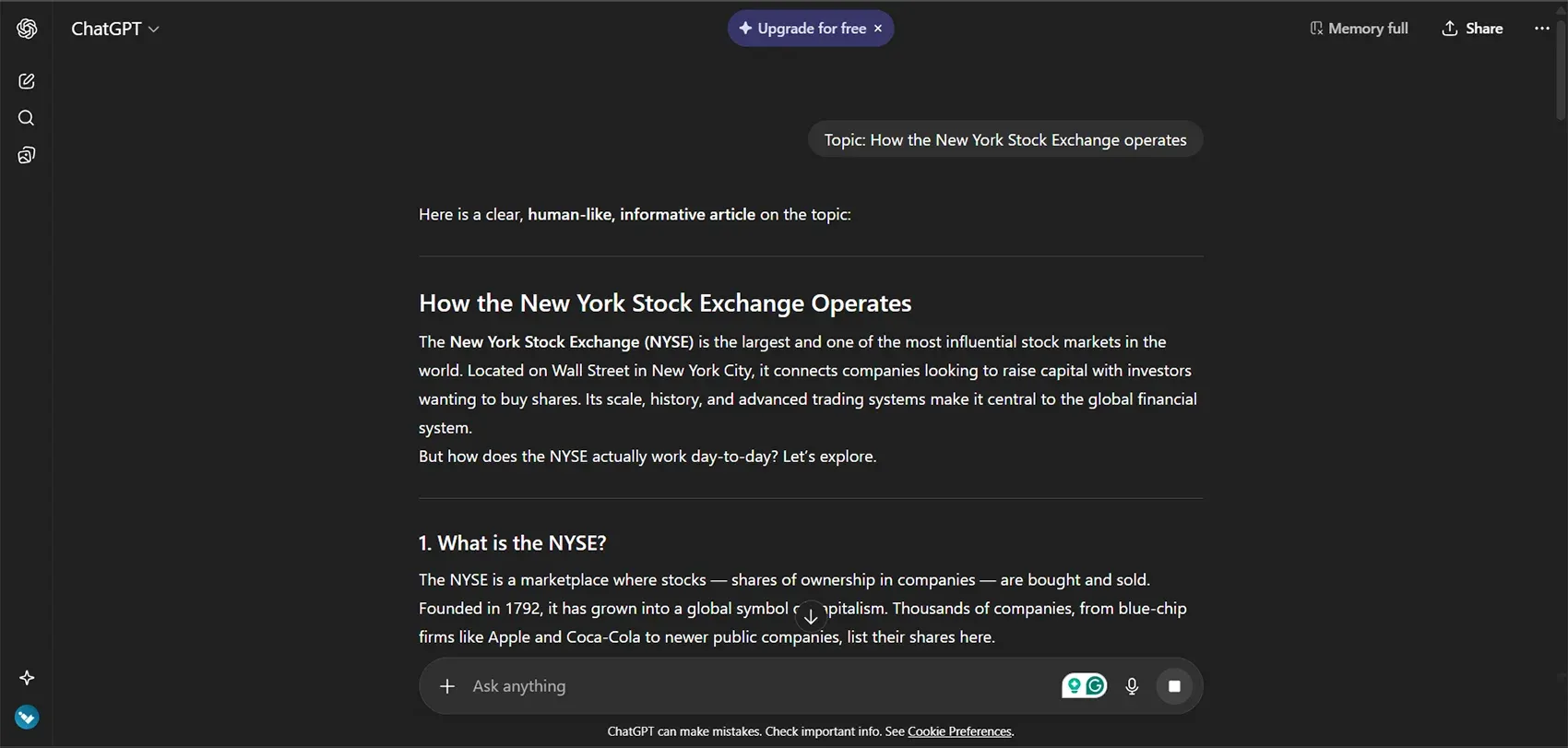The height and width of the screenshot is (748, 1568).
Task: Click the Upgrade for free button
Action: point(802,29)
